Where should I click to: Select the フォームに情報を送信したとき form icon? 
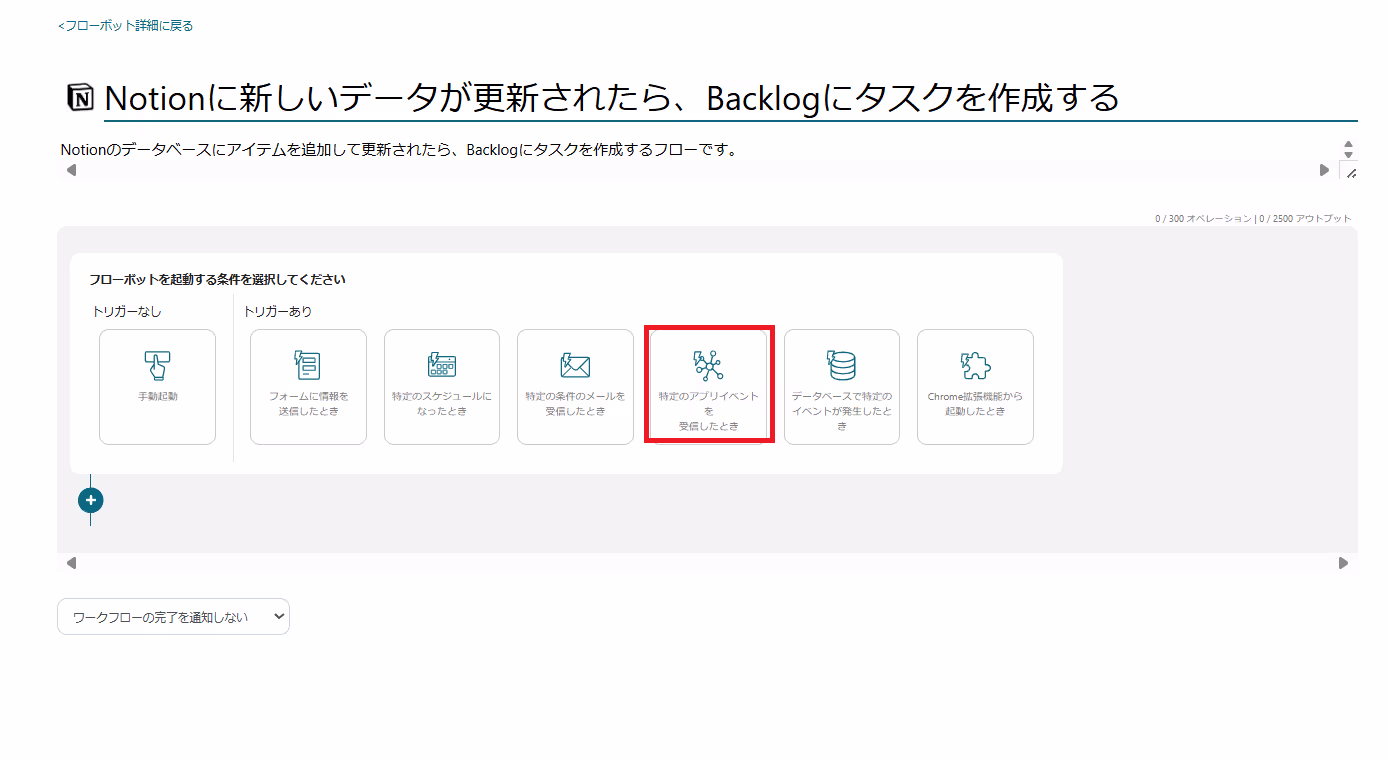[308, 365]
